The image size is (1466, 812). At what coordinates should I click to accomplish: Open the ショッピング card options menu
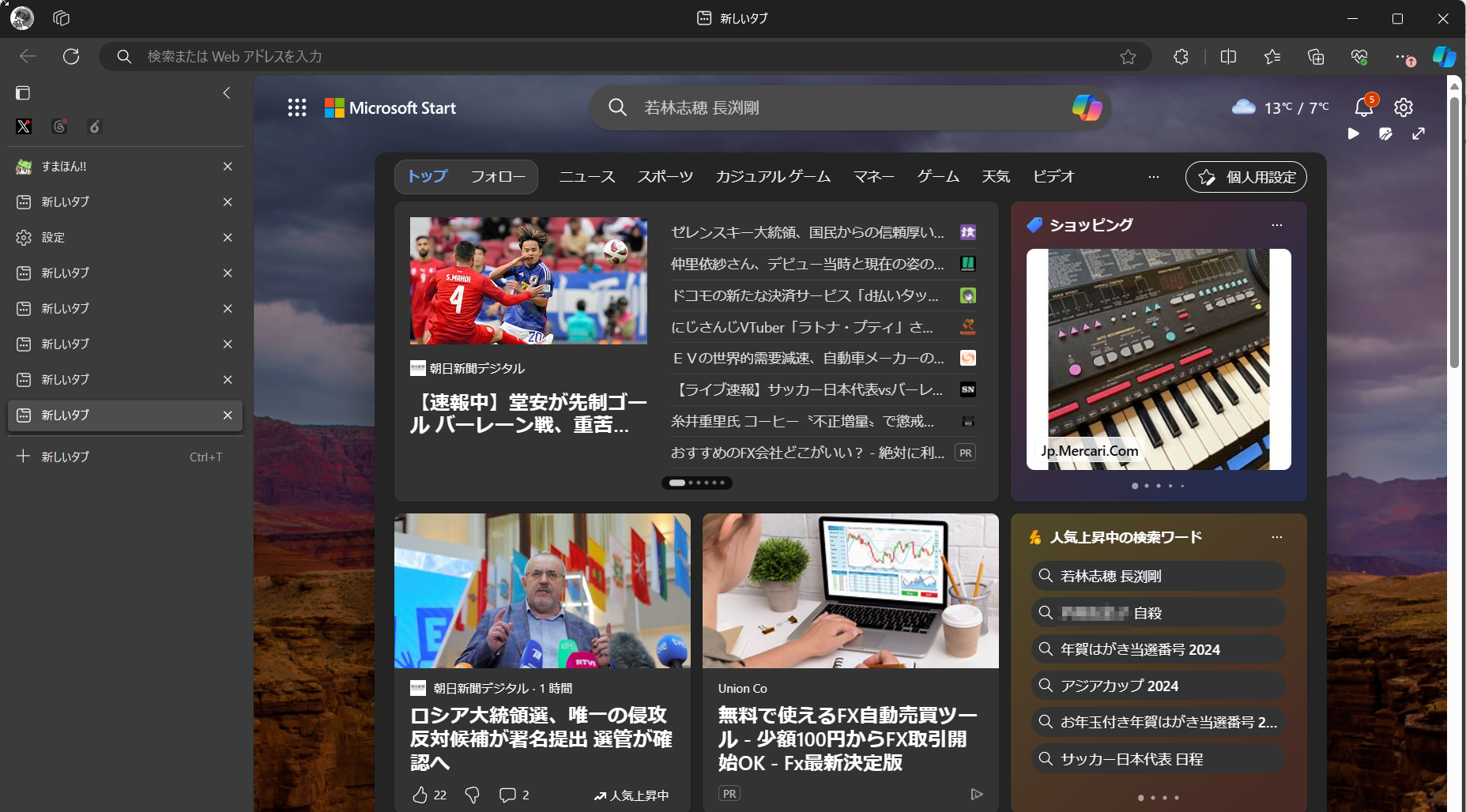pos(1277,225)
